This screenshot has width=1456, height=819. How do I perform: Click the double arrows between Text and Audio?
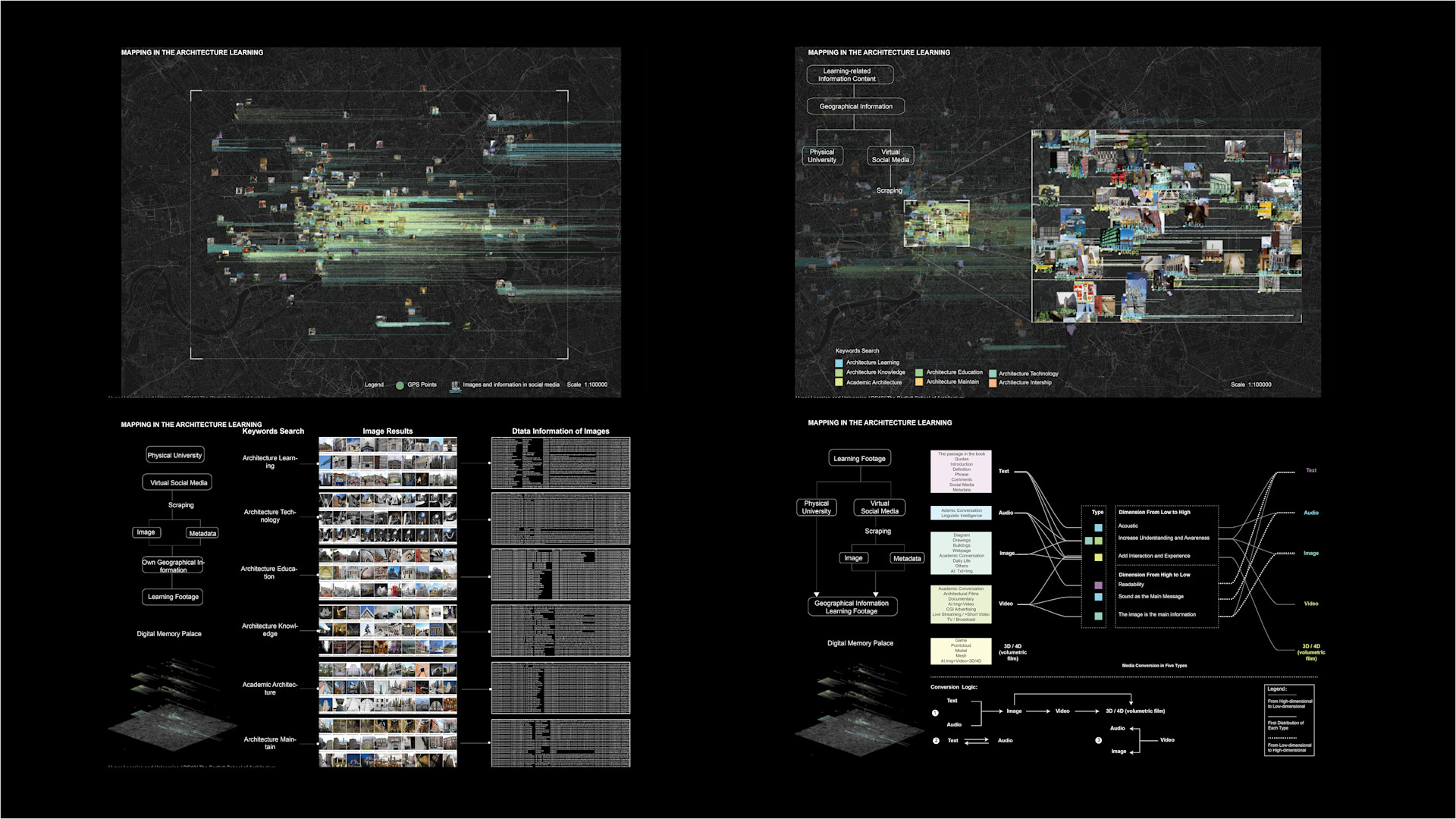click(x=976, y=741)
